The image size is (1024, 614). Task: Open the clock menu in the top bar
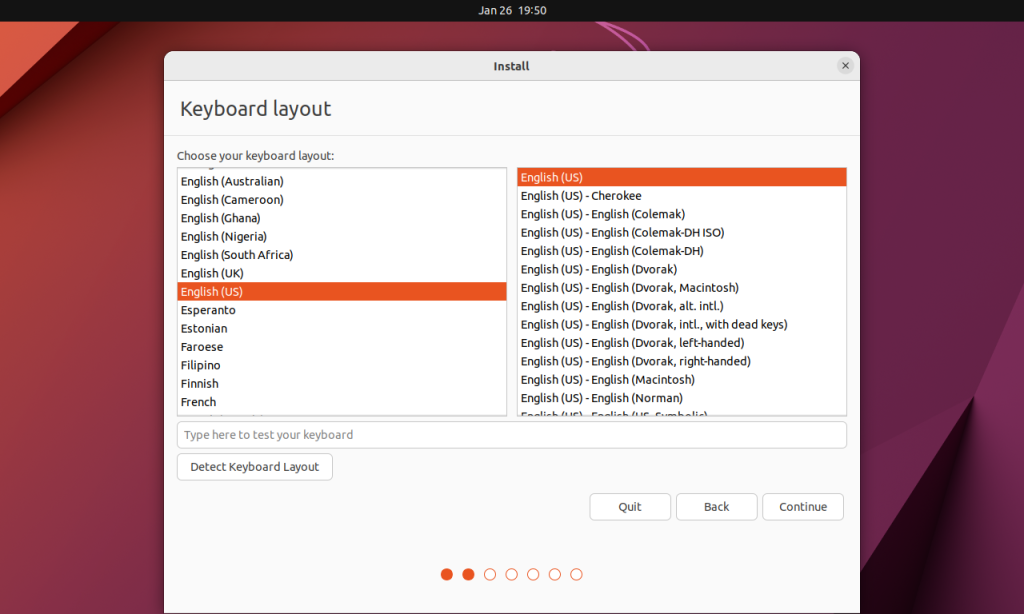(x=512, y=10)
